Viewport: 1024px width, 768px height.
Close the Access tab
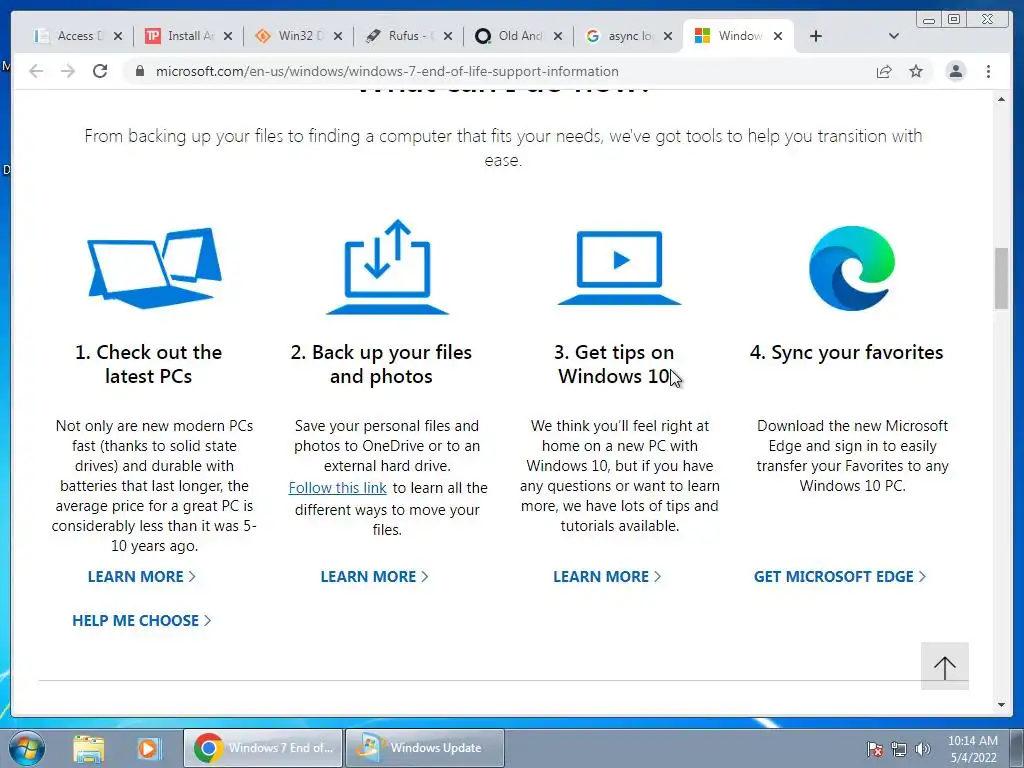click(118, 36)
